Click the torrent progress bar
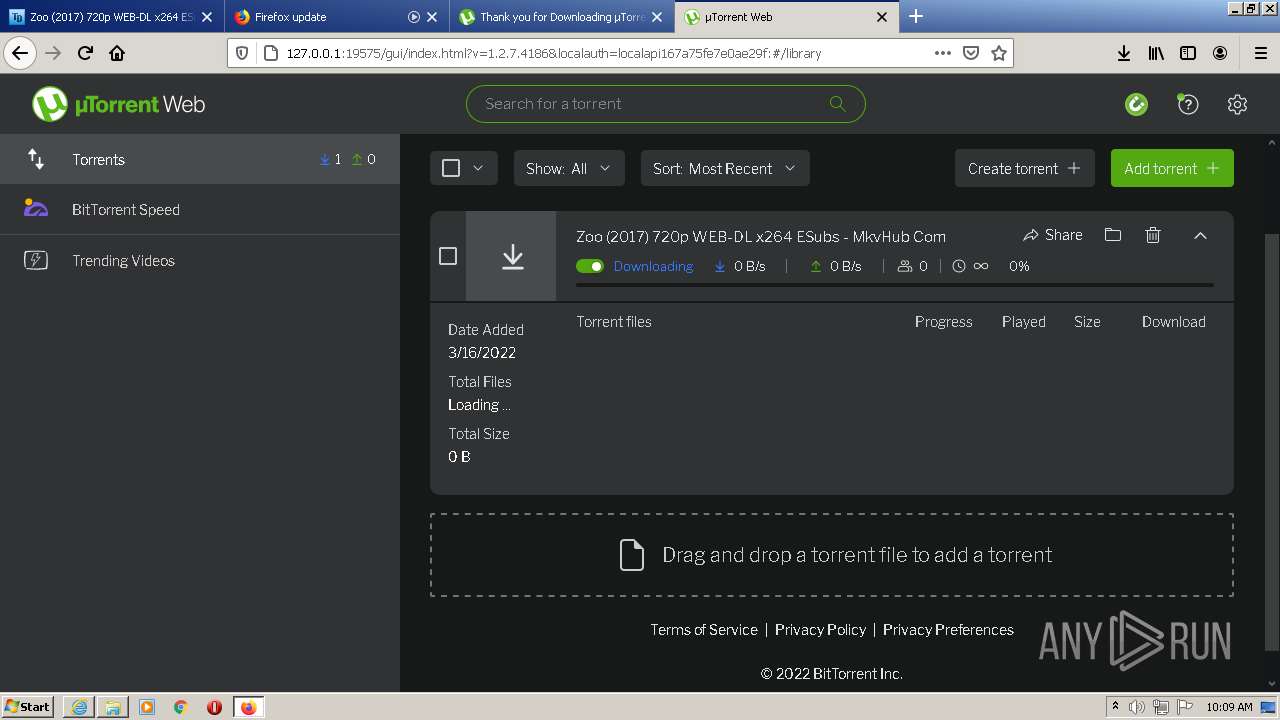 895,285
